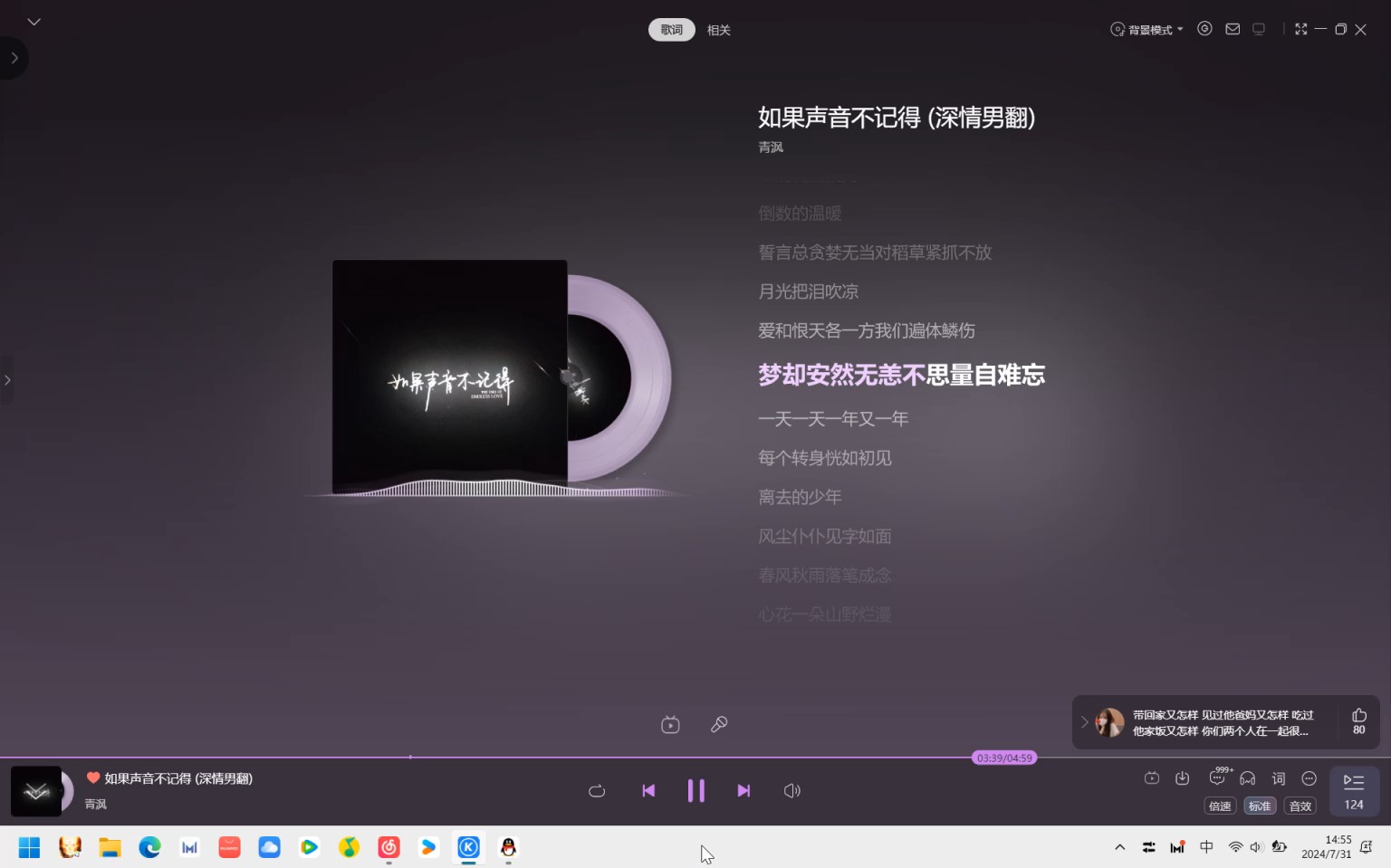Jump to lyric line 月光把泪吹凉
Screen dimensions: 1391x868
click(x=809, y=291)
